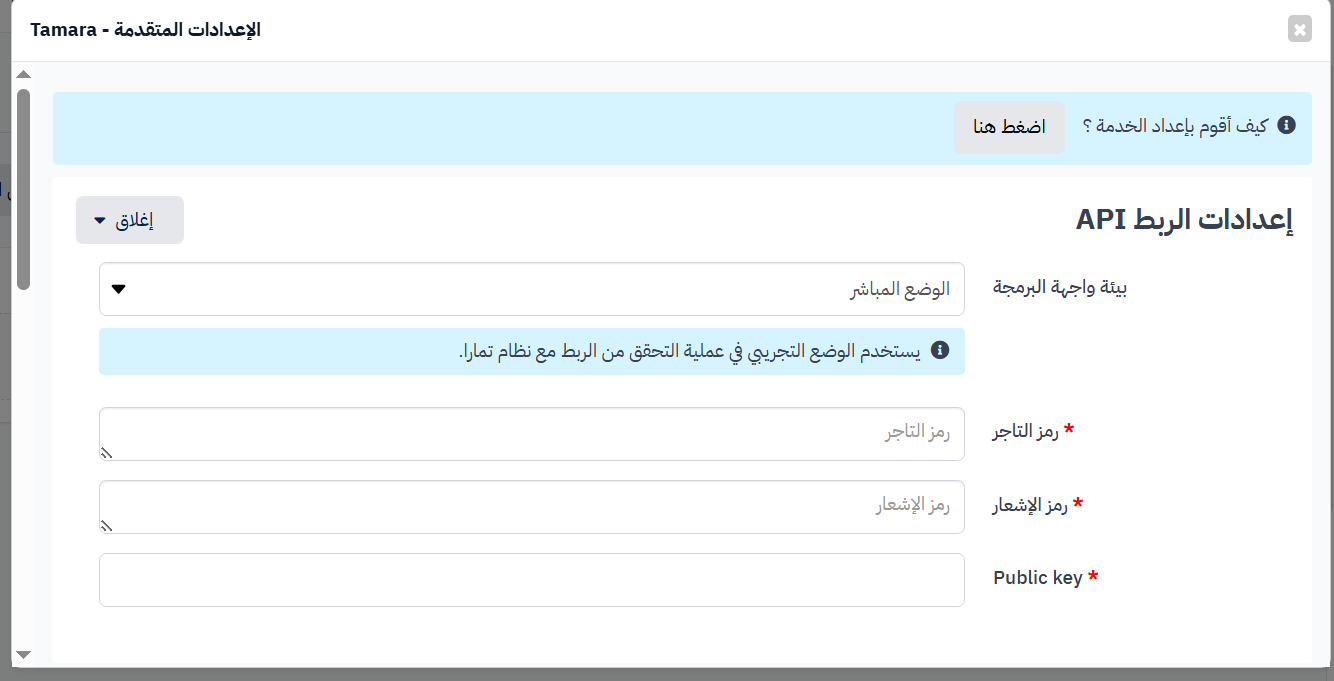Click the scrollbar up arrow
Image resolution: width=1334 pixels, height=681 pixels.
[23, 74]
